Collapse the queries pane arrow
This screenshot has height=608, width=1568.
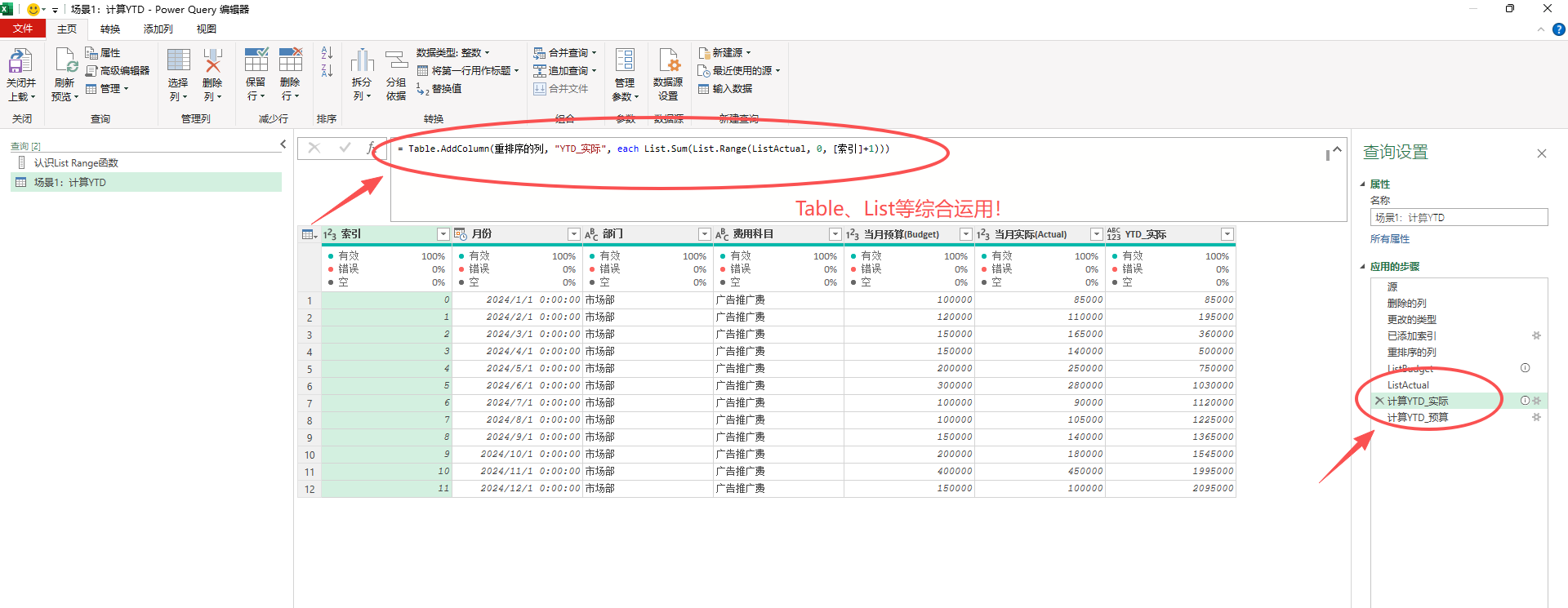283,144
